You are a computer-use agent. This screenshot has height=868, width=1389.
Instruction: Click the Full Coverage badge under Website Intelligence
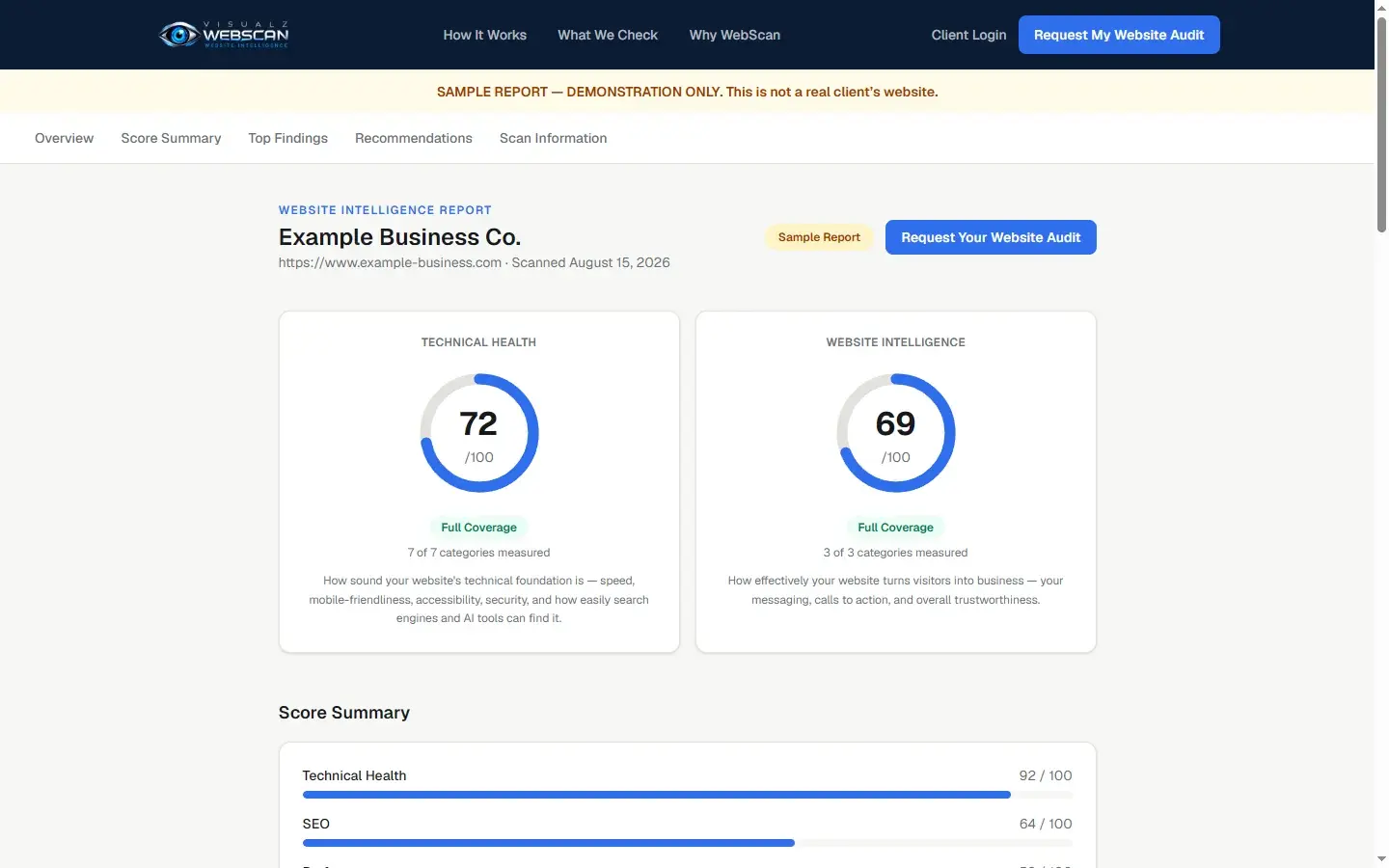(x=896, y=528)
